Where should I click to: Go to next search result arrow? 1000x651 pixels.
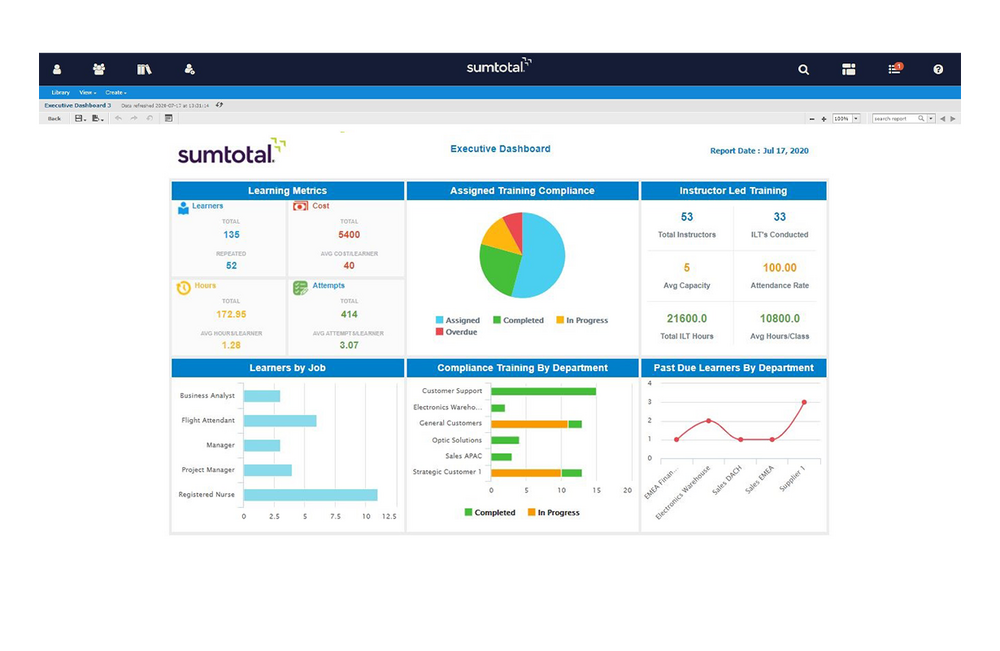click(x=953, y=119)
